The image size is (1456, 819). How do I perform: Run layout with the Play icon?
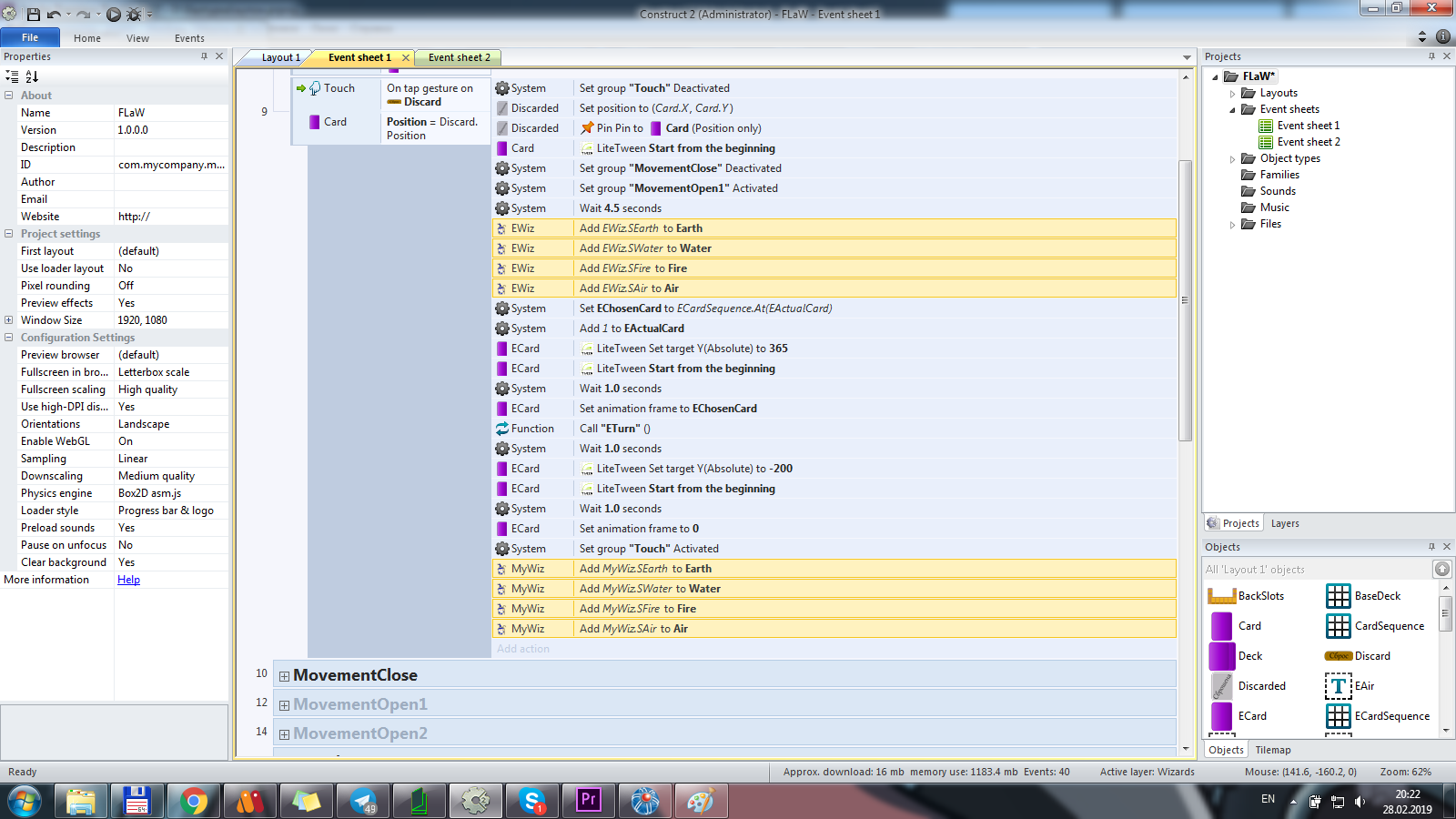pos(114,14)
